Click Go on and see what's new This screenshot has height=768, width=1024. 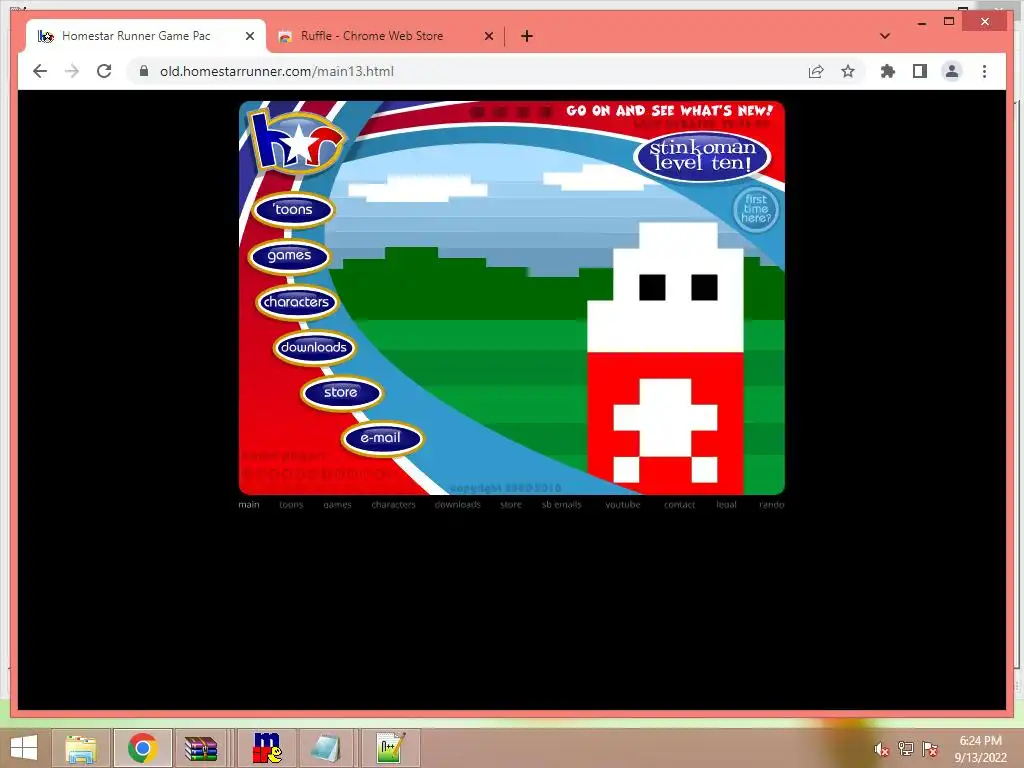[669, 110]
